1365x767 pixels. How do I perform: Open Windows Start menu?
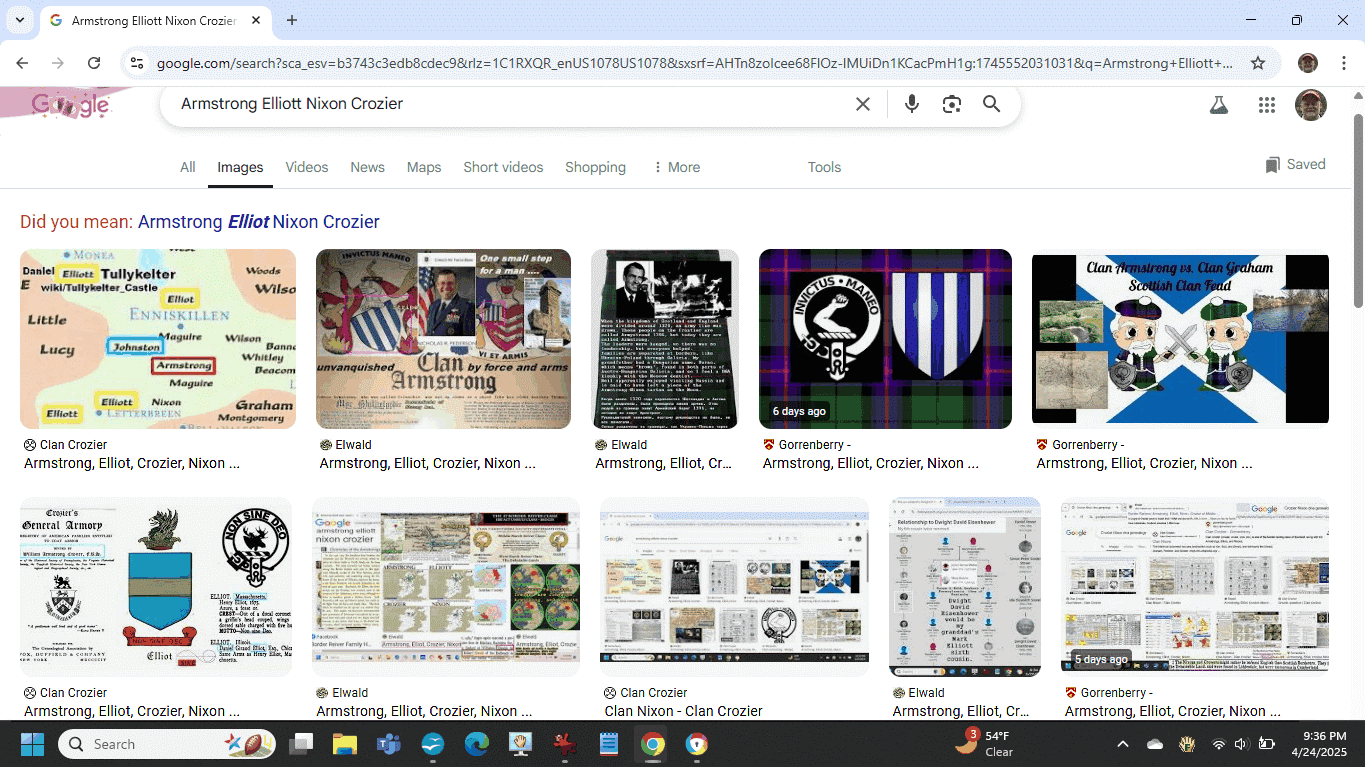click(x=32, y=744)
